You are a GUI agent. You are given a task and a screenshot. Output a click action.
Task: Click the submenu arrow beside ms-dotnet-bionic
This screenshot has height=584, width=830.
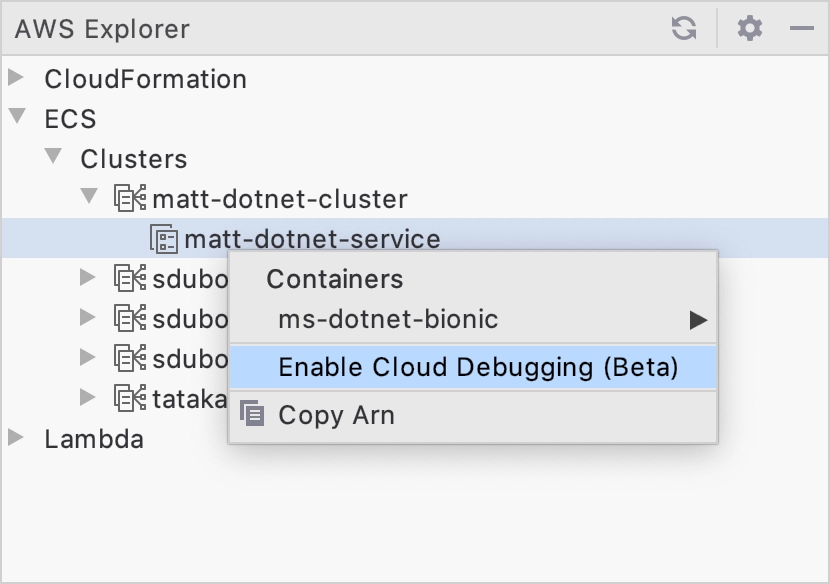pyautogui.click(x=698, y=320)
